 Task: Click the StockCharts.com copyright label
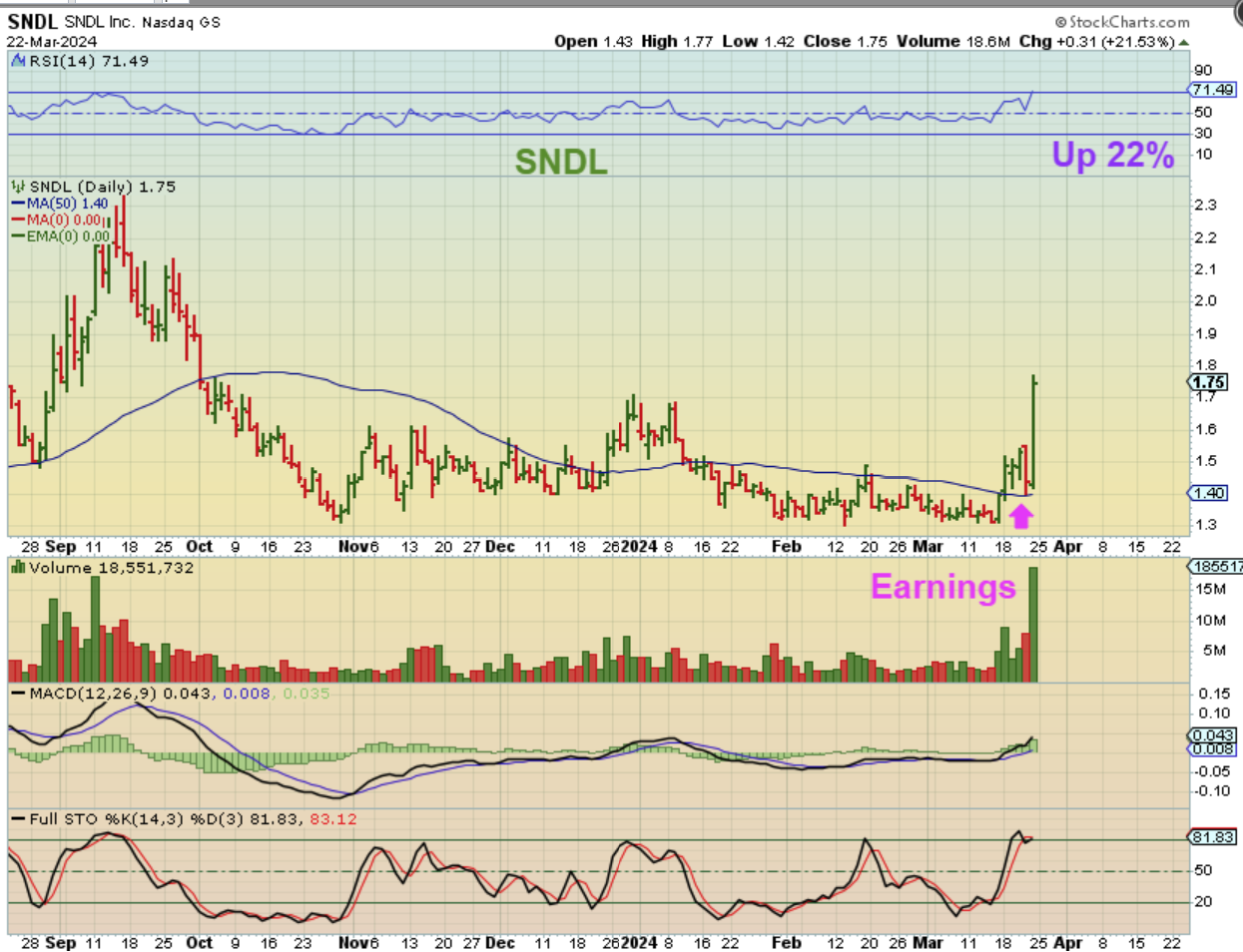click(1122, 22)
